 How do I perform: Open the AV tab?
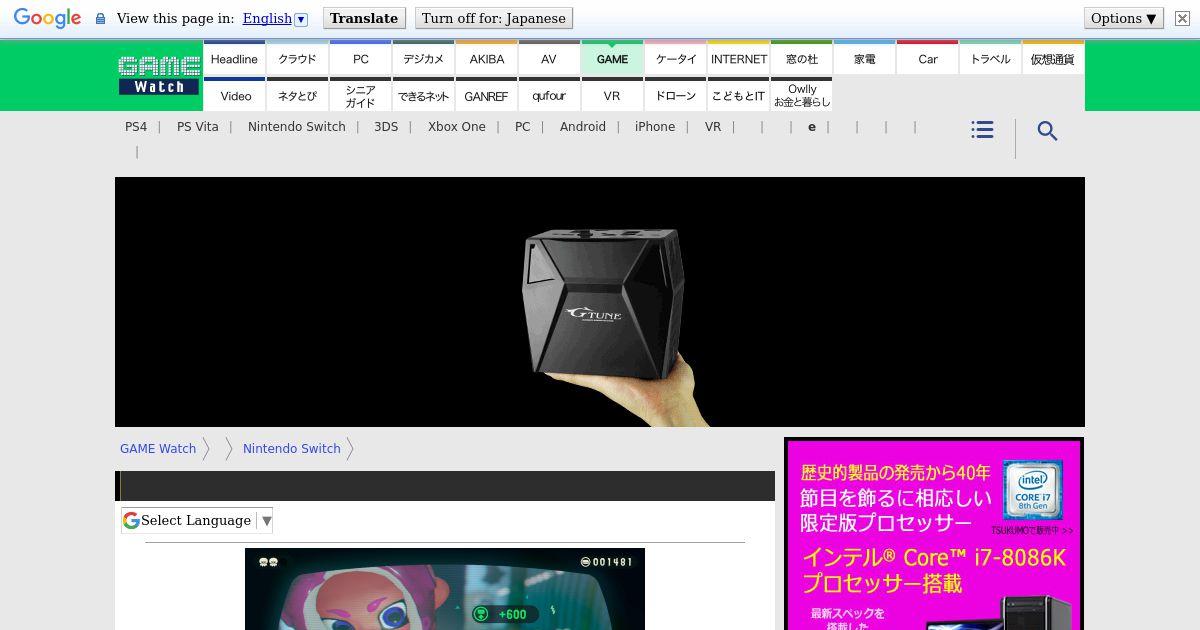549,58
